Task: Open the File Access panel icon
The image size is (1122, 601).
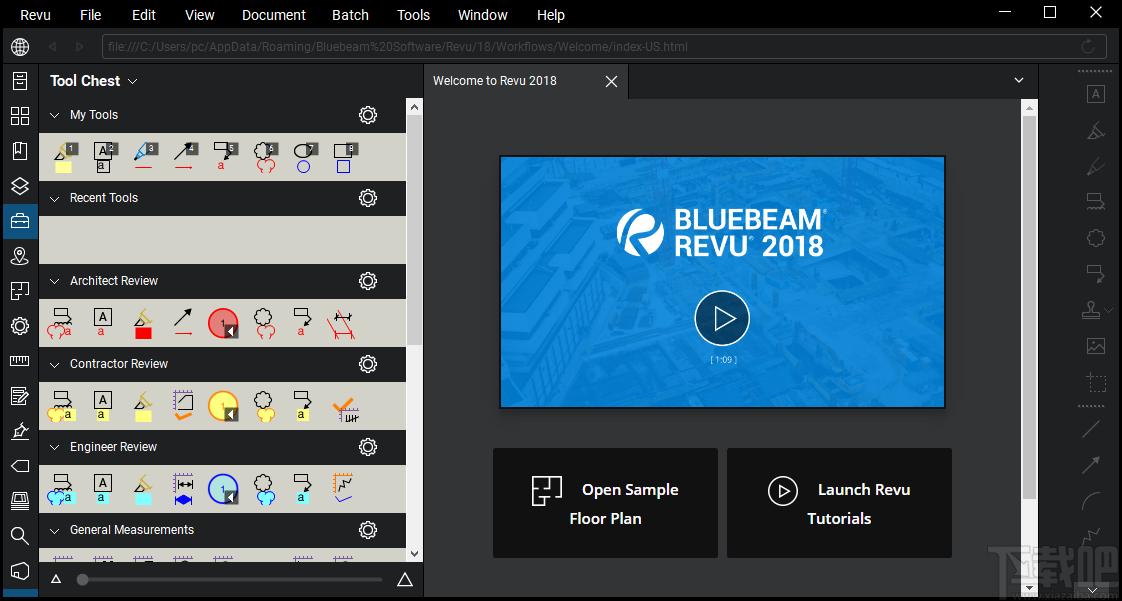Action: point(20,81)
